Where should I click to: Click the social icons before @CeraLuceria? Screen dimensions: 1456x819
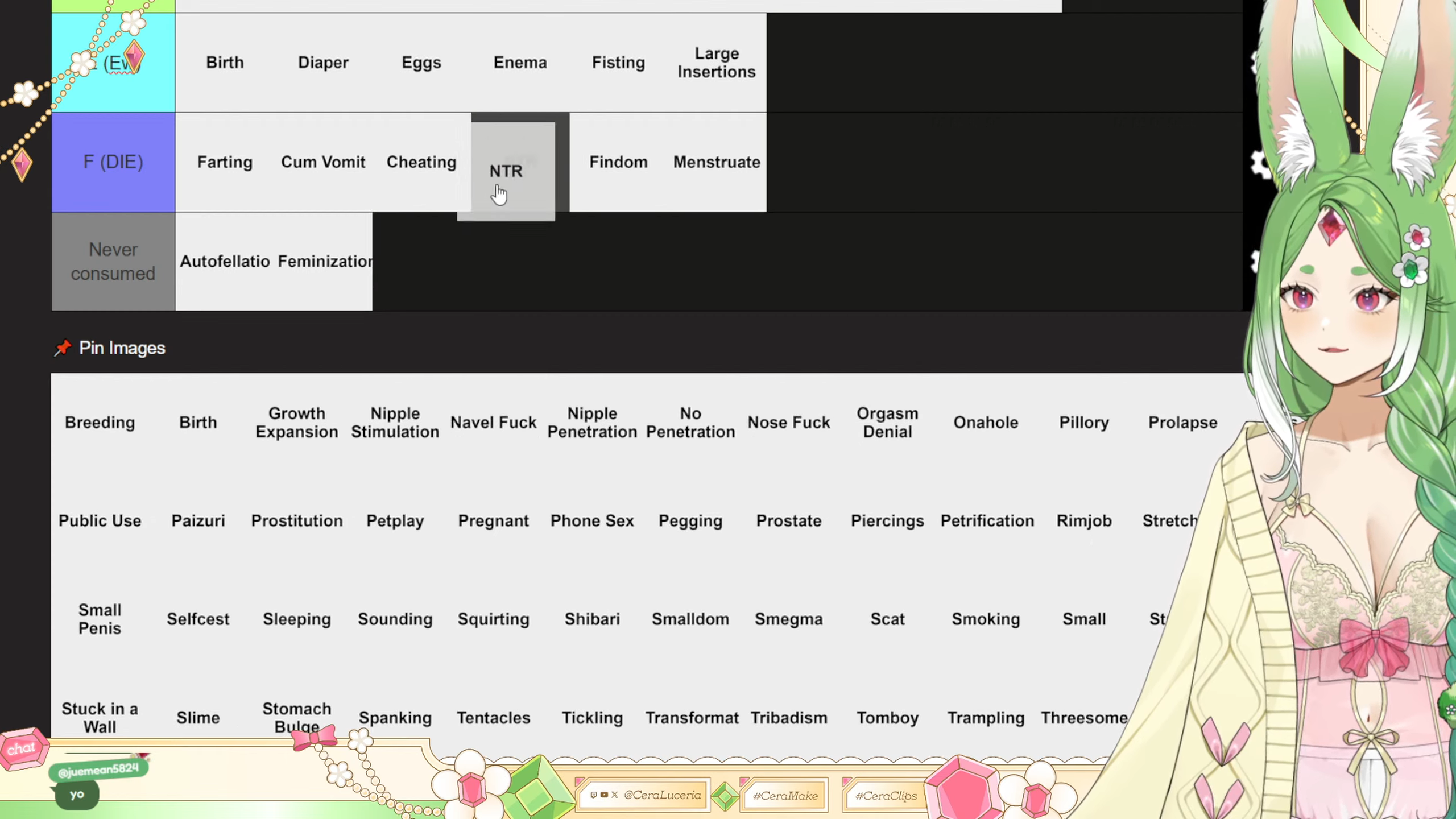(603, 795)
